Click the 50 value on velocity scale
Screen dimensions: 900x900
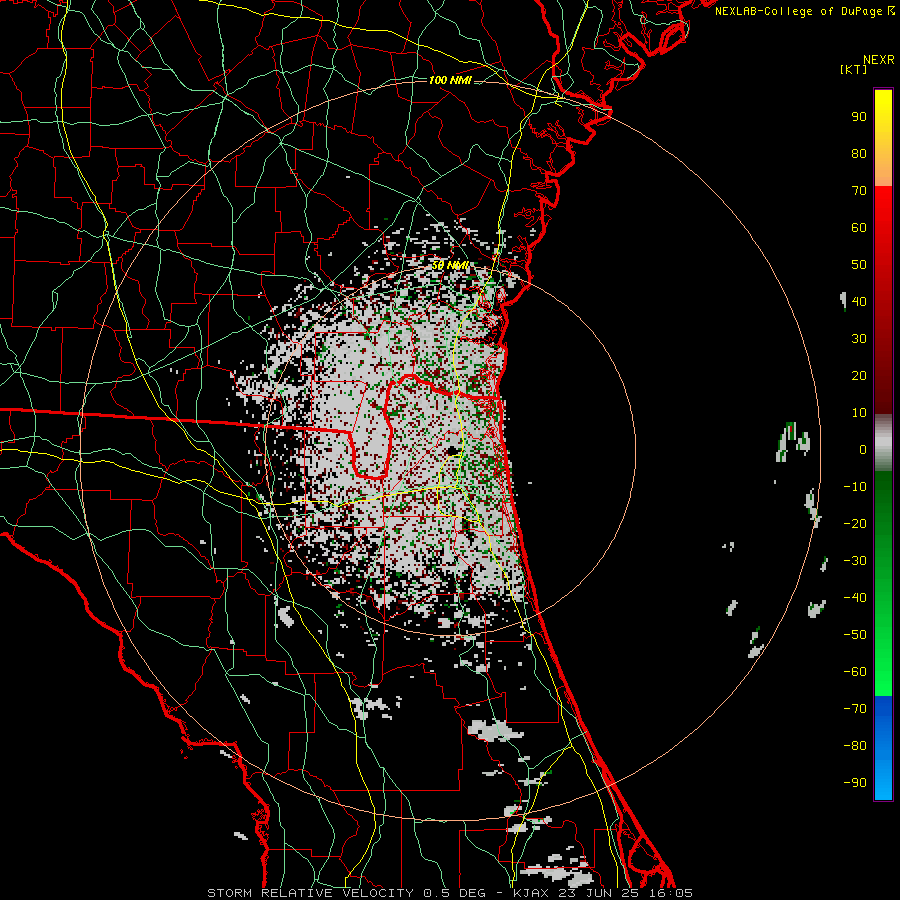[x=859, y=265]
